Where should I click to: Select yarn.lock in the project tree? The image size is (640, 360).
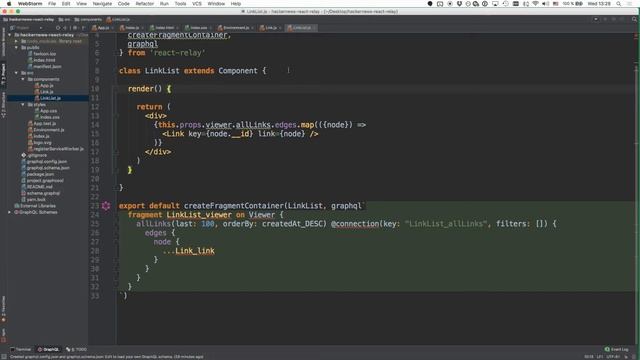coord(36,200)
